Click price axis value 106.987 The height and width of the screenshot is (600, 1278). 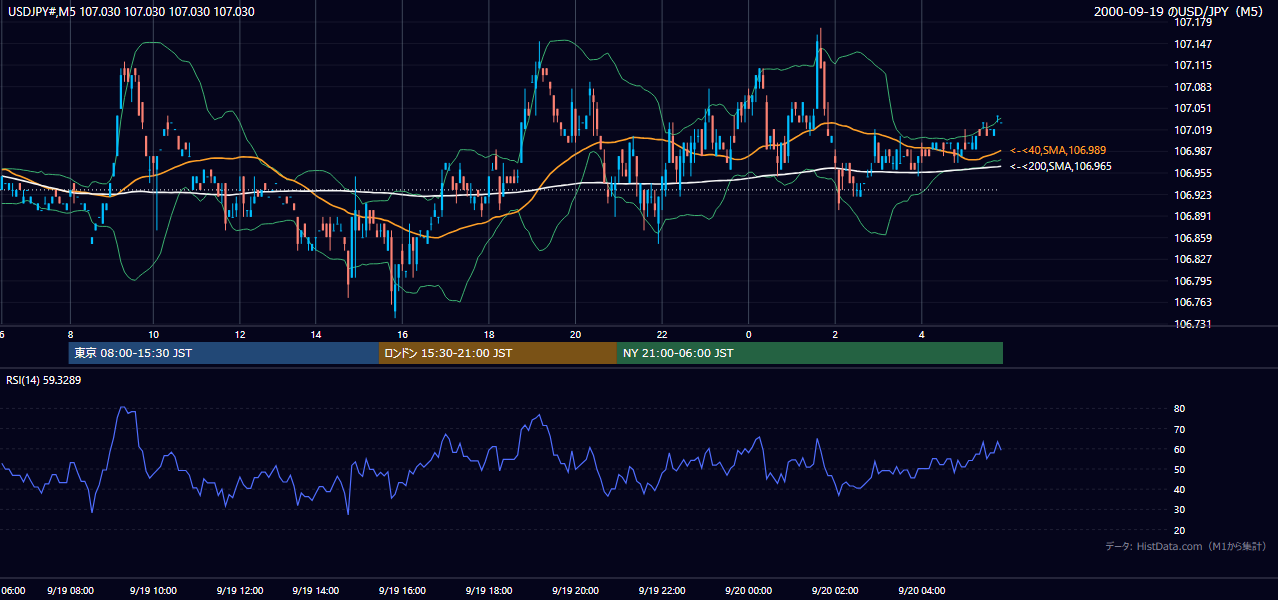click(x=1194, y=151)
